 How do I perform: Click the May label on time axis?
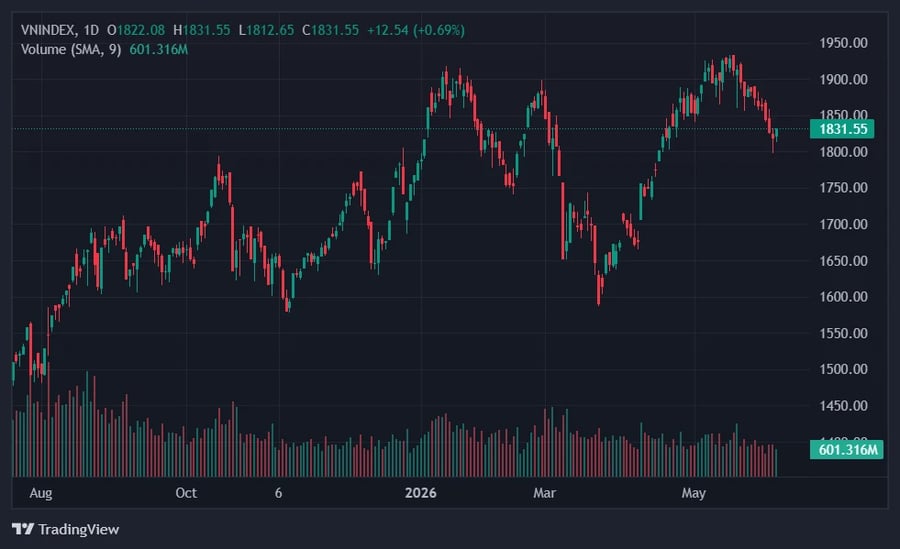[693, 493]
